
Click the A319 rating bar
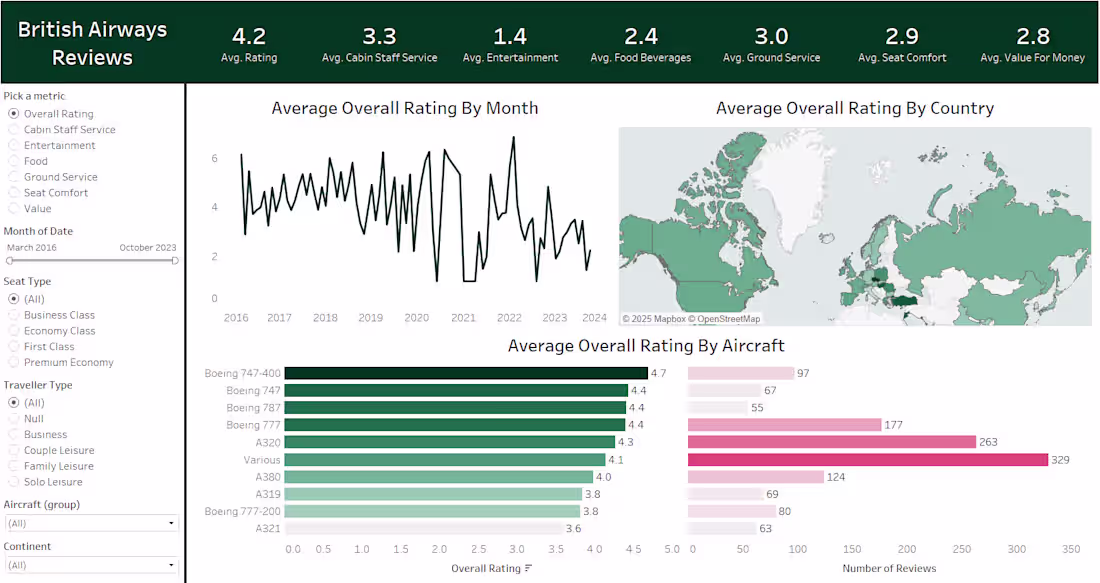click(434, 494)
